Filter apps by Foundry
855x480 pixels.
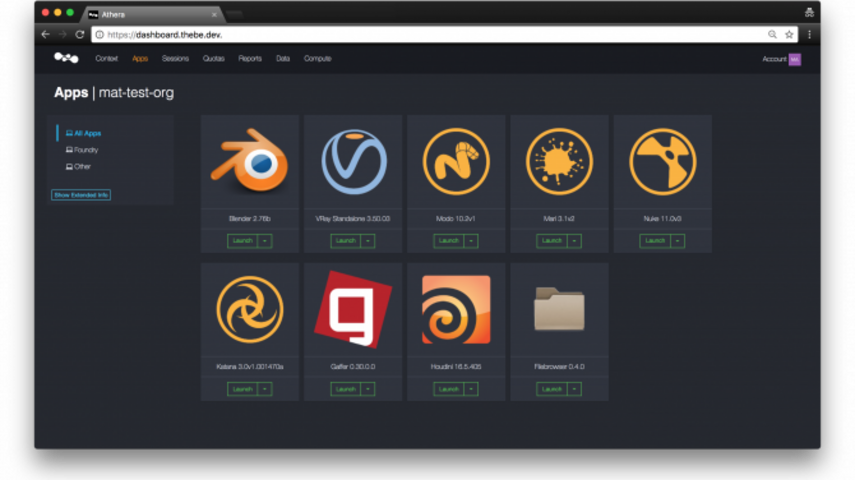82,149
